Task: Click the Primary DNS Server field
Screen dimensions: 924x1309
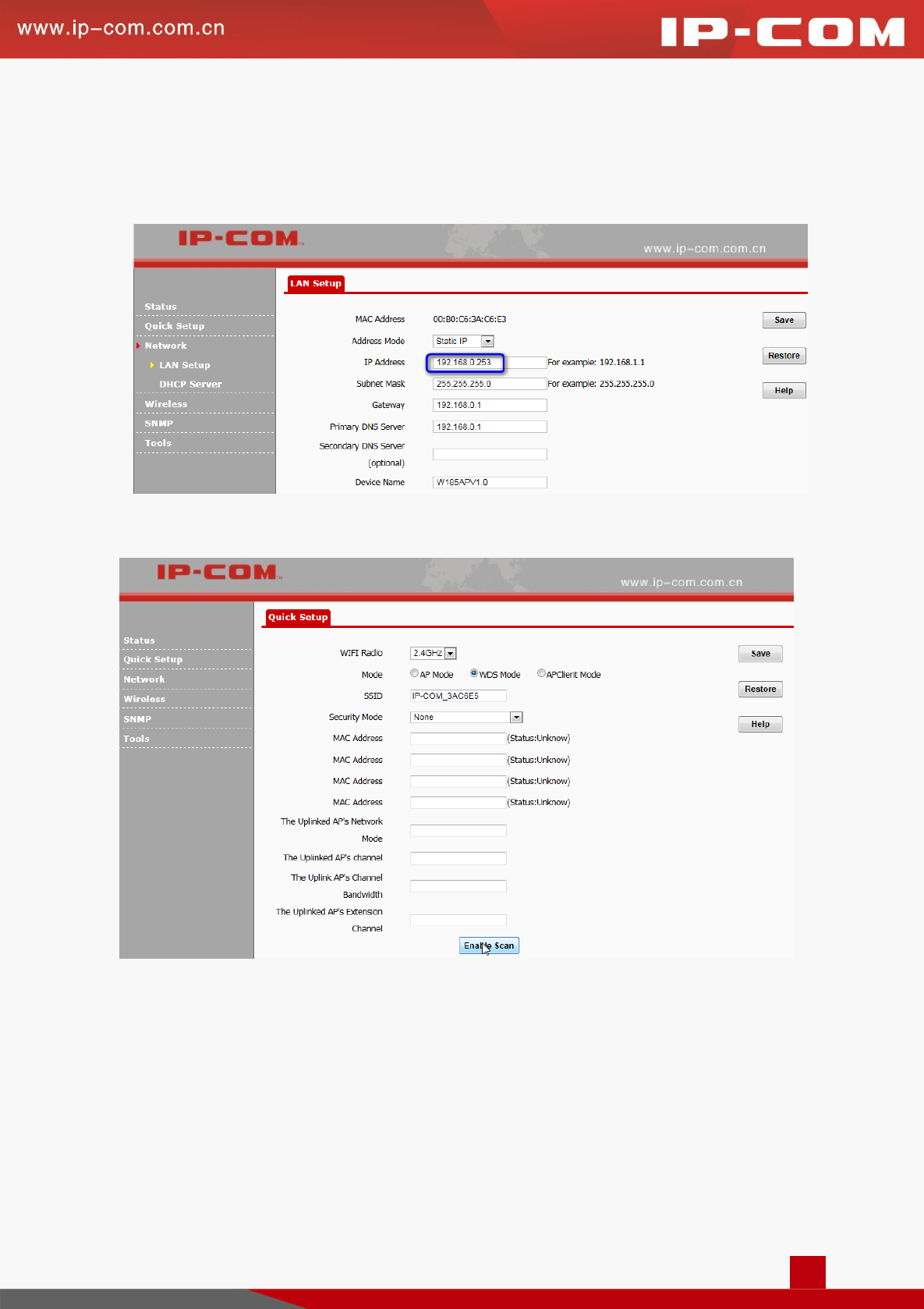Action: 490,427
